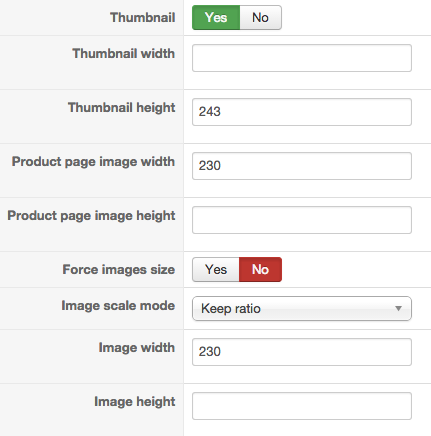Viewport: 431px width, 436px height.
Task: Click the Thumbnail height label
Action: tap(122, 108)
